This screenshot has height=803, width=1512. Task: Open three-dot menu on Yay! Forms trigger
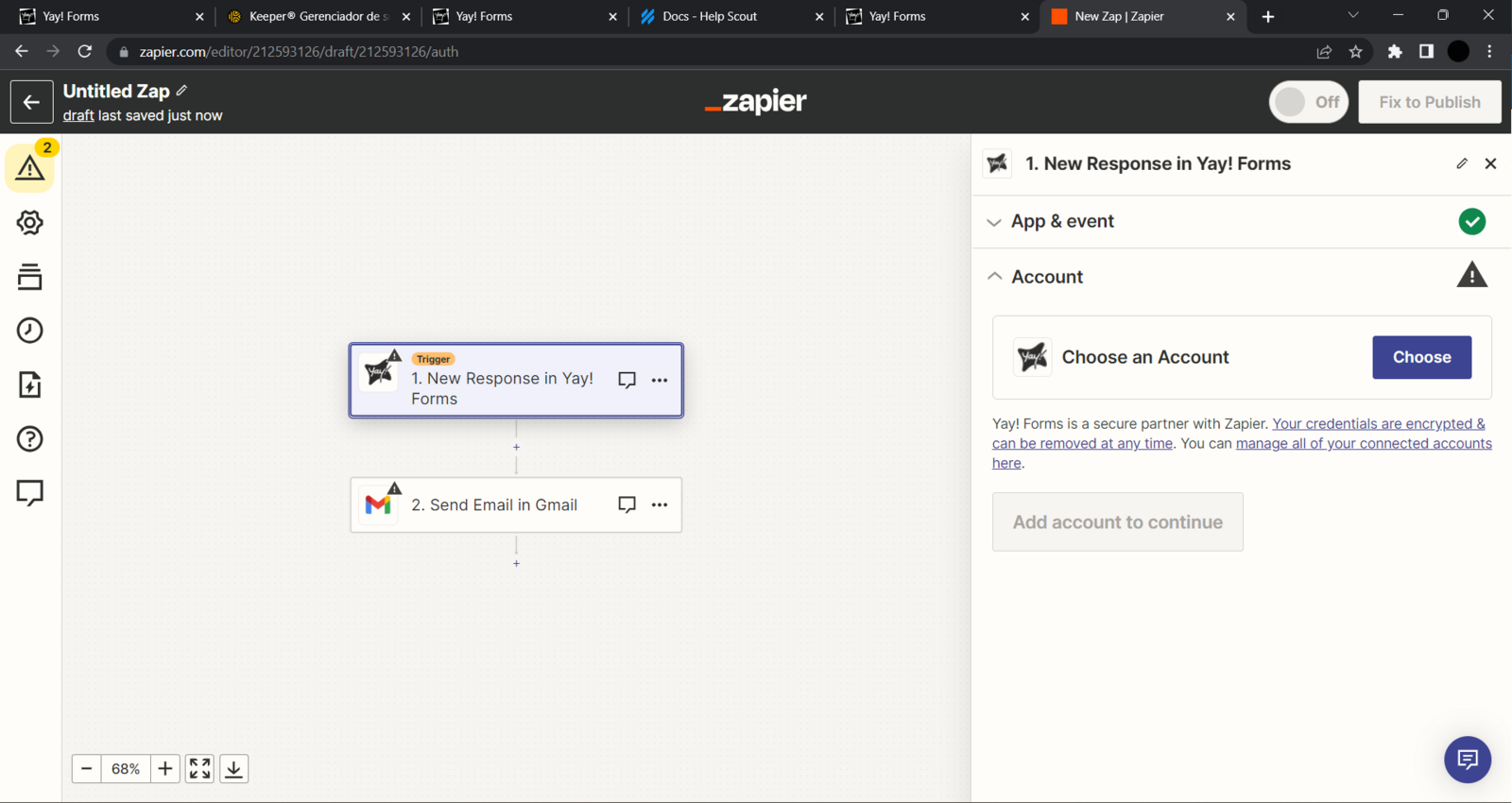point(660,380)
